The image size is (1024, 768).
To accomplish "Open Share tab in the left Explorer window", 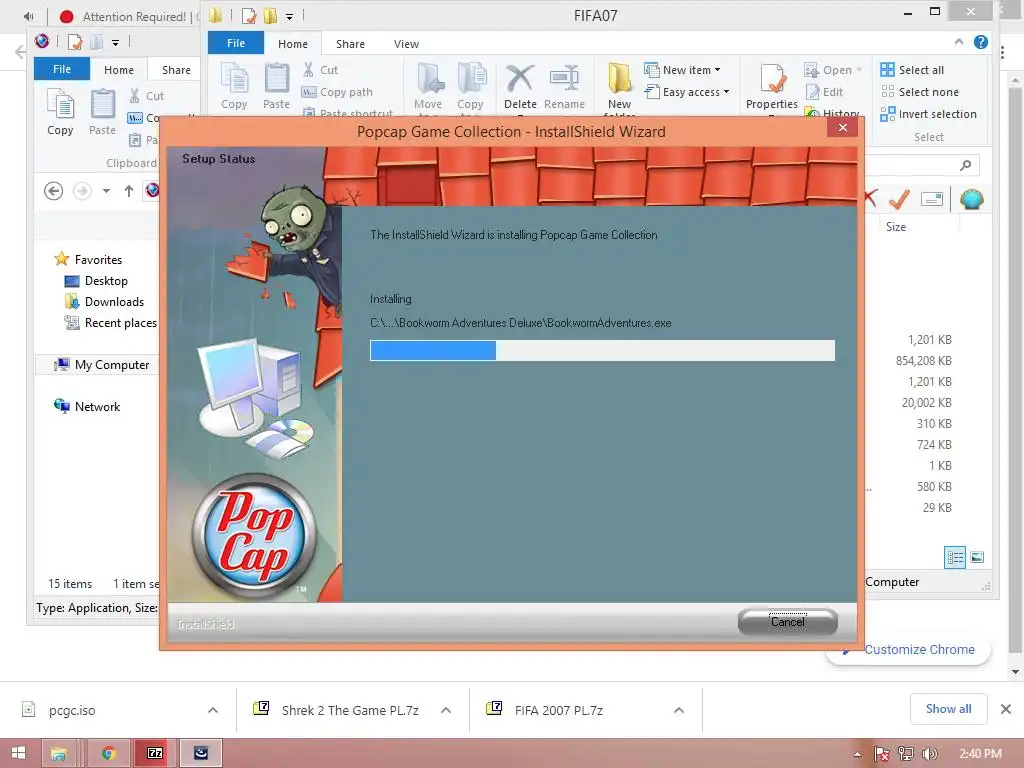I will (x=176, y=70).
